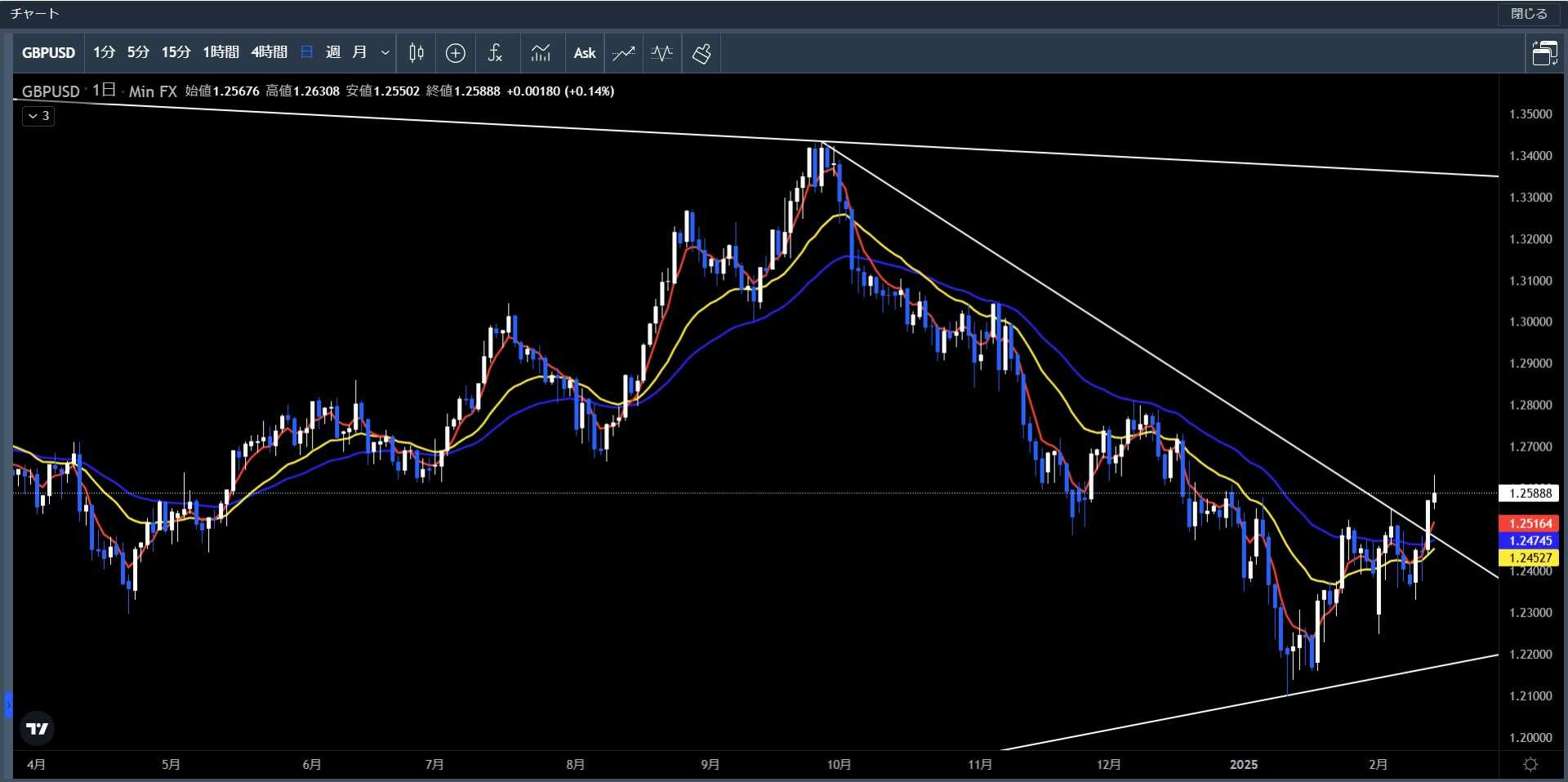This screenshot has height=782, width=1568.
Task: Click the 始値1.25676 open value
Action: pos(222,91)
